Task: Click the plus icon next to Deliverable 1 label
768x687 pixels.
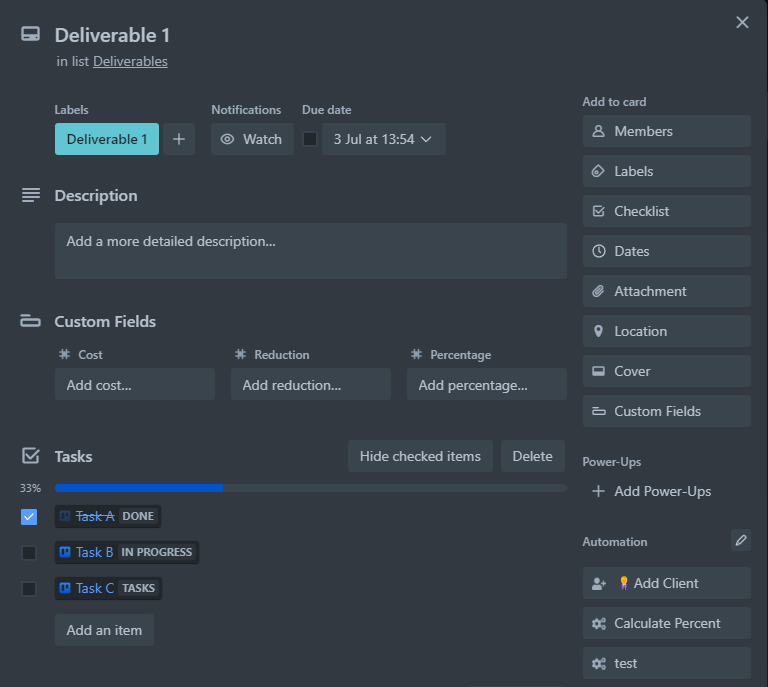Action: [x=178, y=139]
